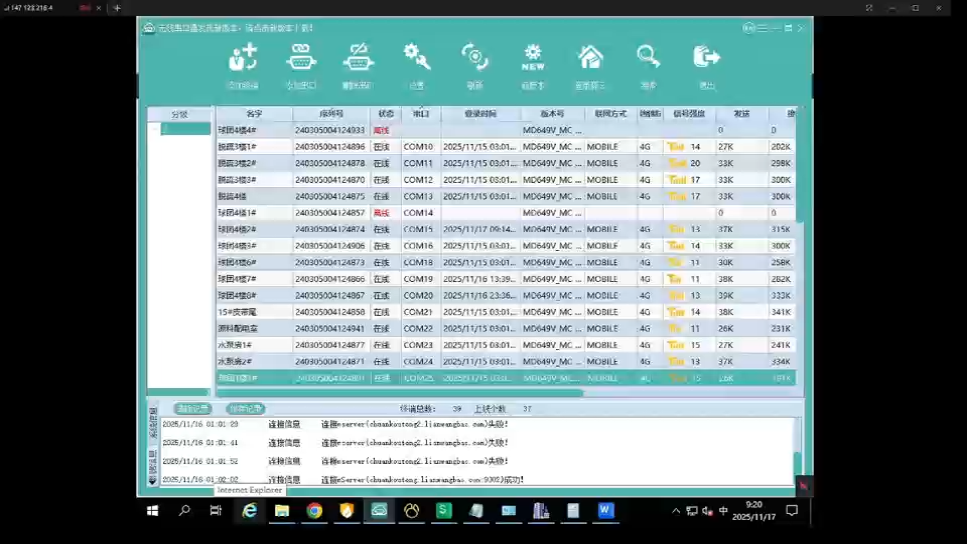Click the 中 input method indicator
Image resolution: width=967 pixels, height=544 pixels.
coord(723,511)
